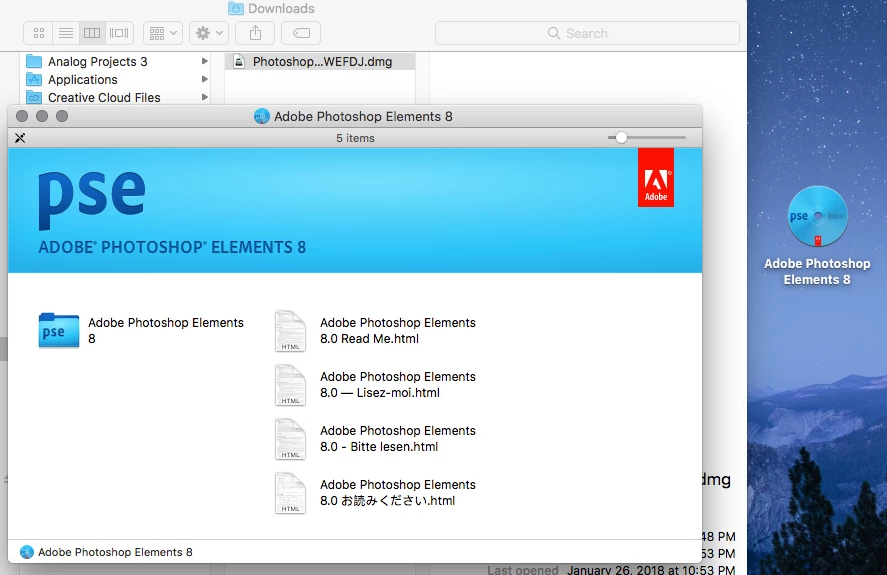Image resolution: width=887 pixels, height=575 pixels.
Task: Click the Creative Cloud Files folder icon
Action: (35, 97)
